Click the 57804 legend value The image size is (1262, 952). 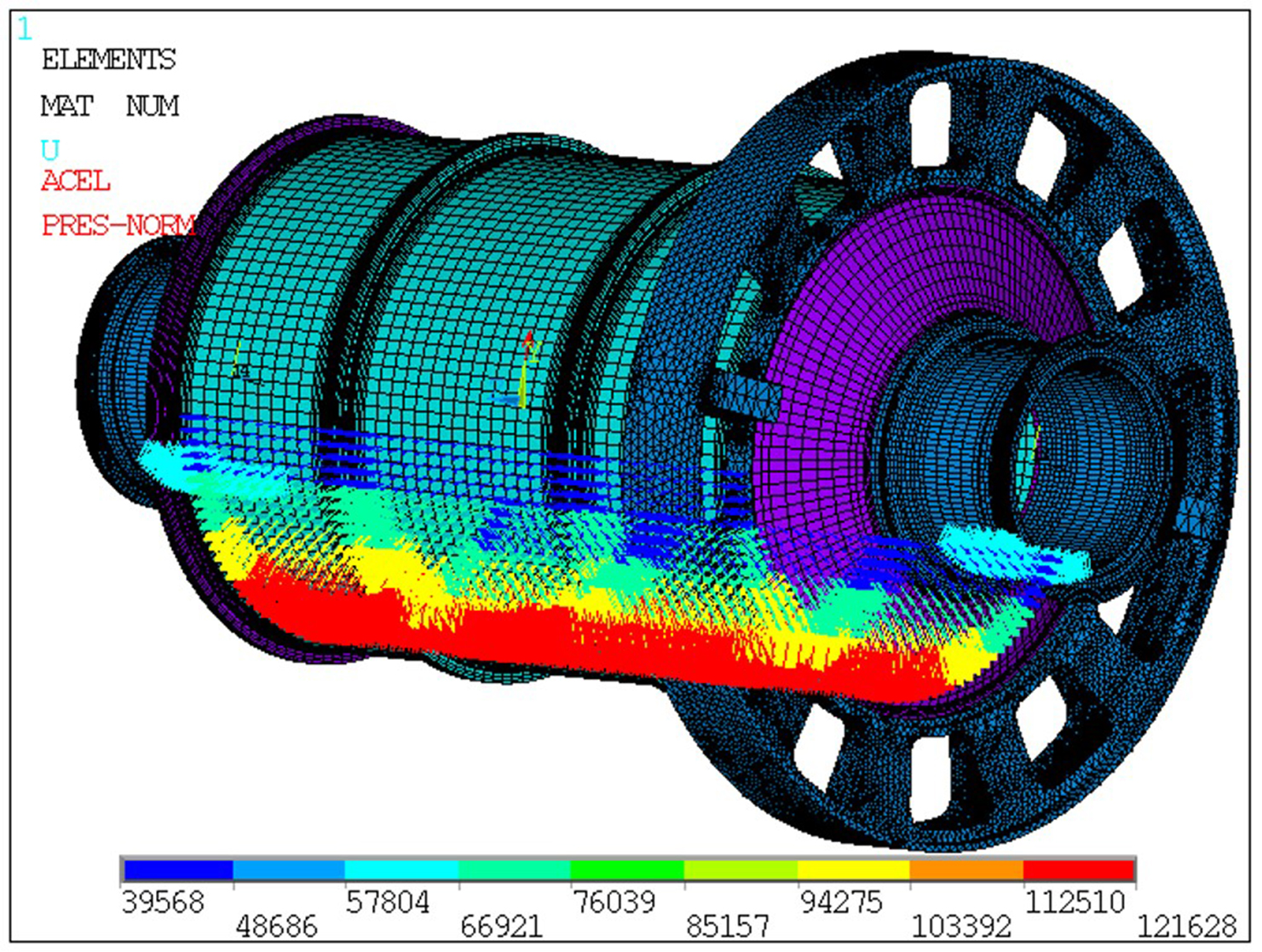(x=388, y=903)
